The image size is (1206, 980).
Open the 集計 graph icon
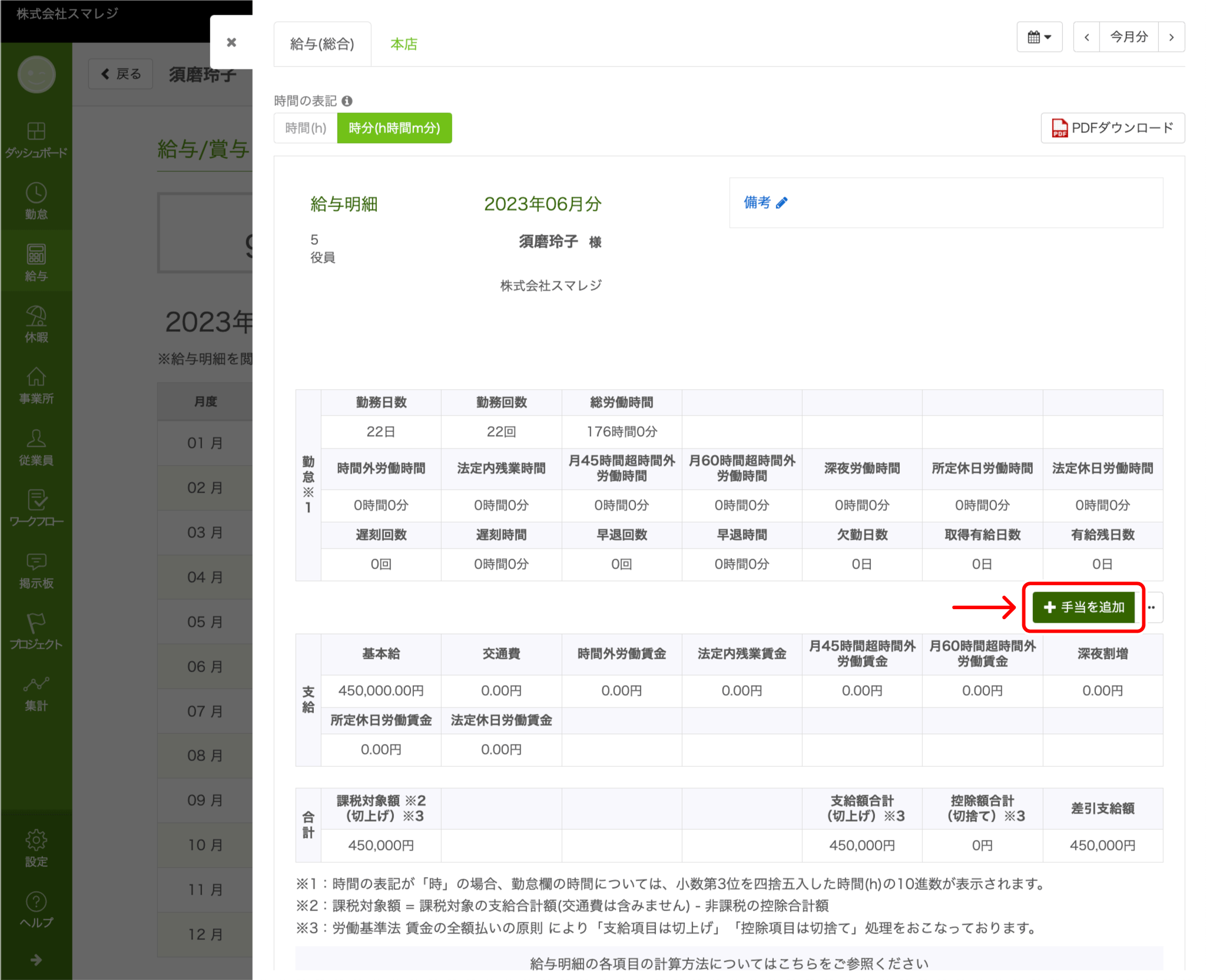[x=36, y=693]
